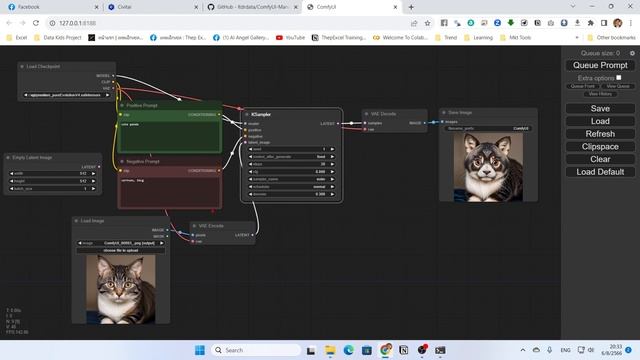Screen dimensions: 640x360
Task: Save the workflow with Save button
Action: click(x=600, y=109)
